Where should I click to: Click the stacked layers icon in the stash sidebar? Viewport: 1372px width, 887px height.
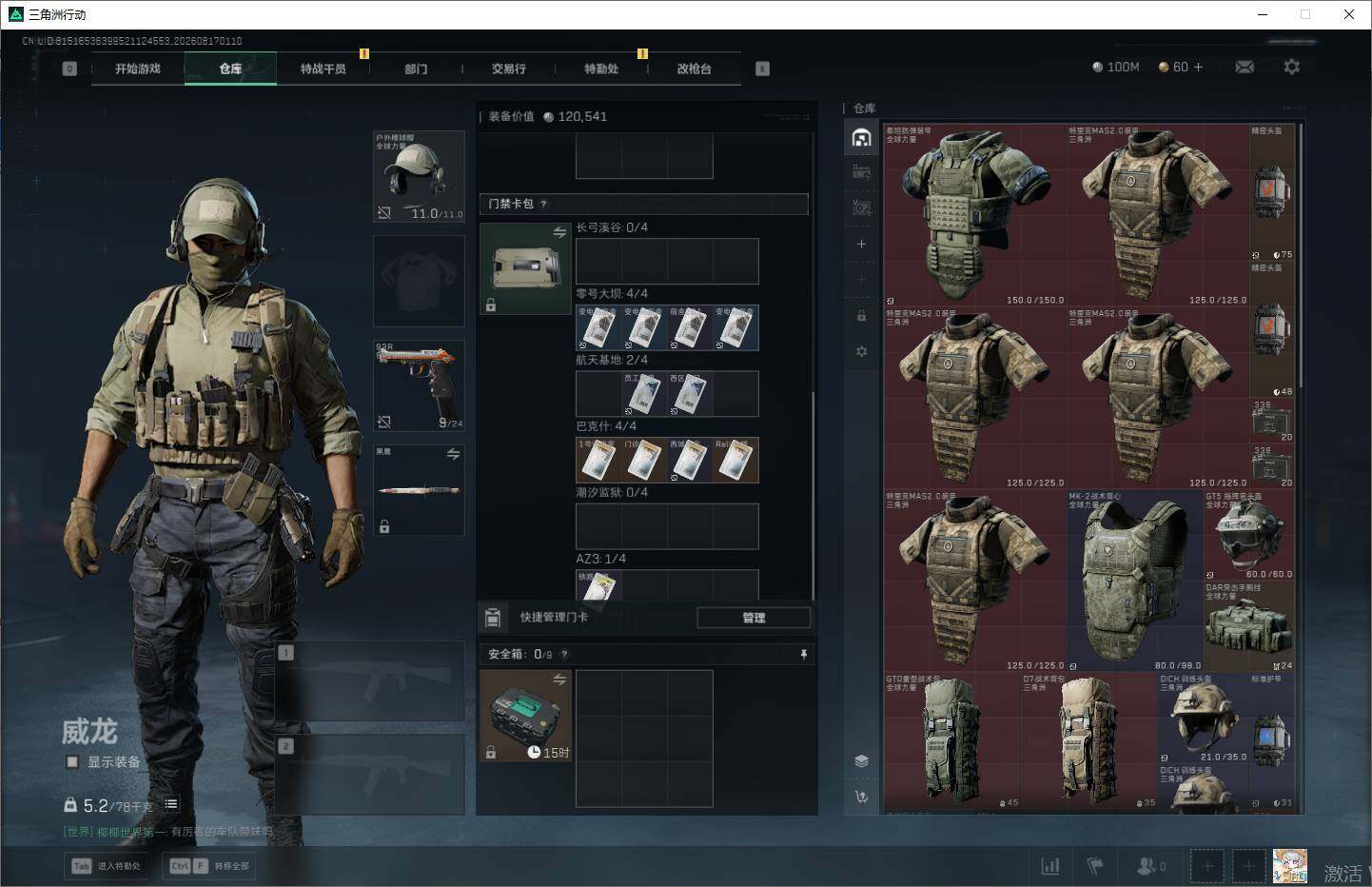861,760
